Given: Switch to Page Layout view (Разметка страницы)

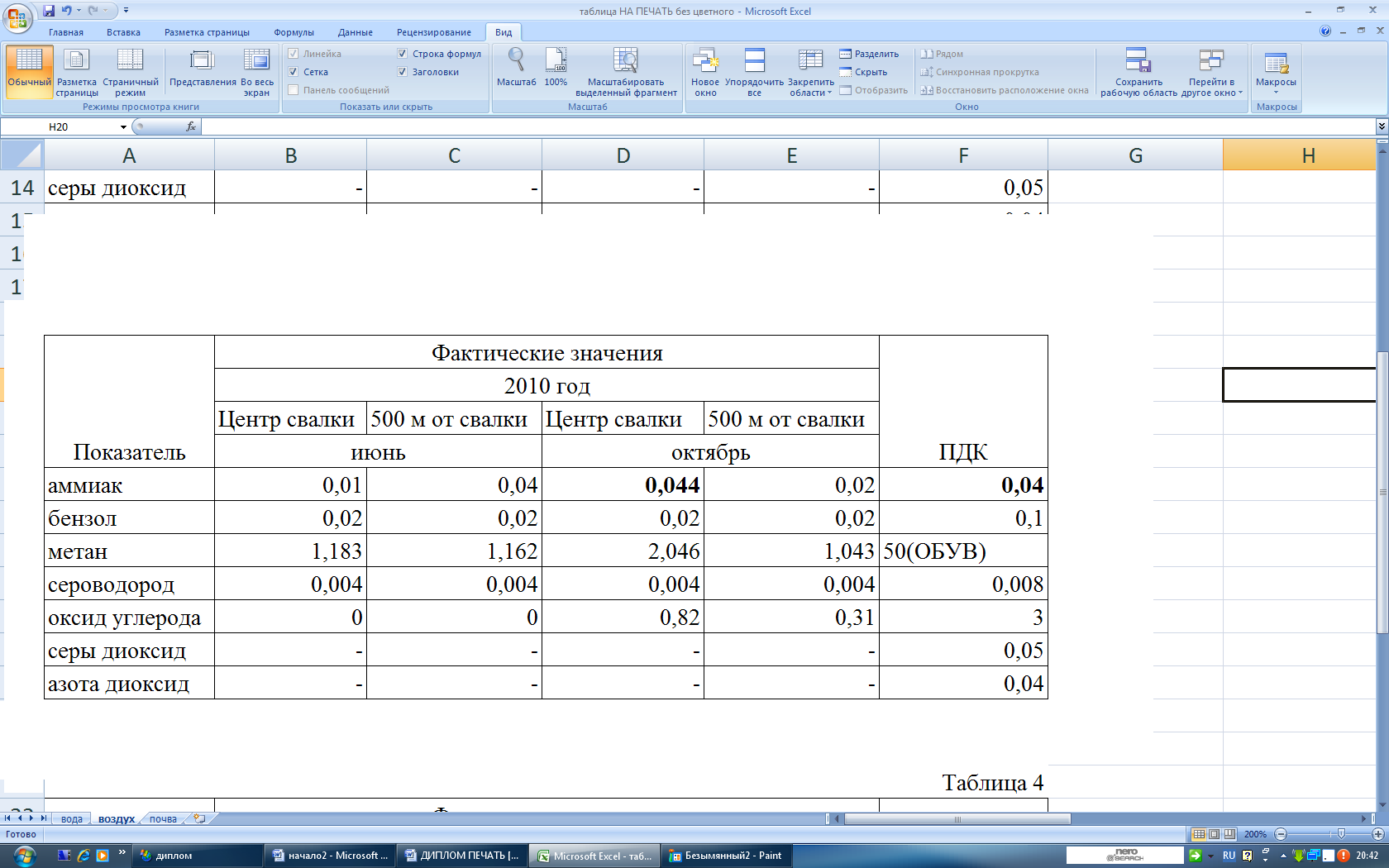Looking at the screenshot, I should [x=76, y=72].
